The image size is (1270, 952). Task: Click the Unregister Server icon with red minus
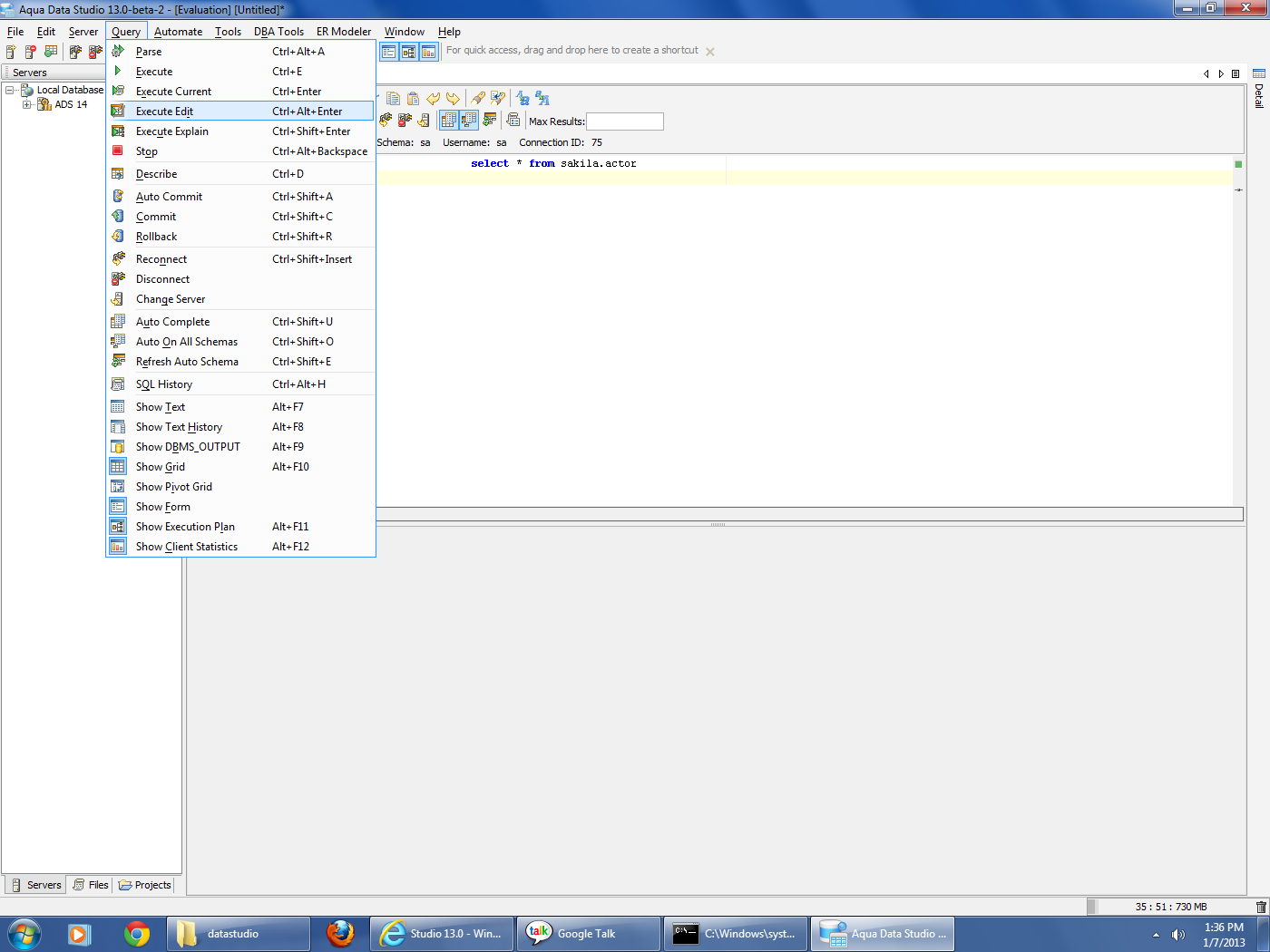pyautogui.click(x=31, y=52)
